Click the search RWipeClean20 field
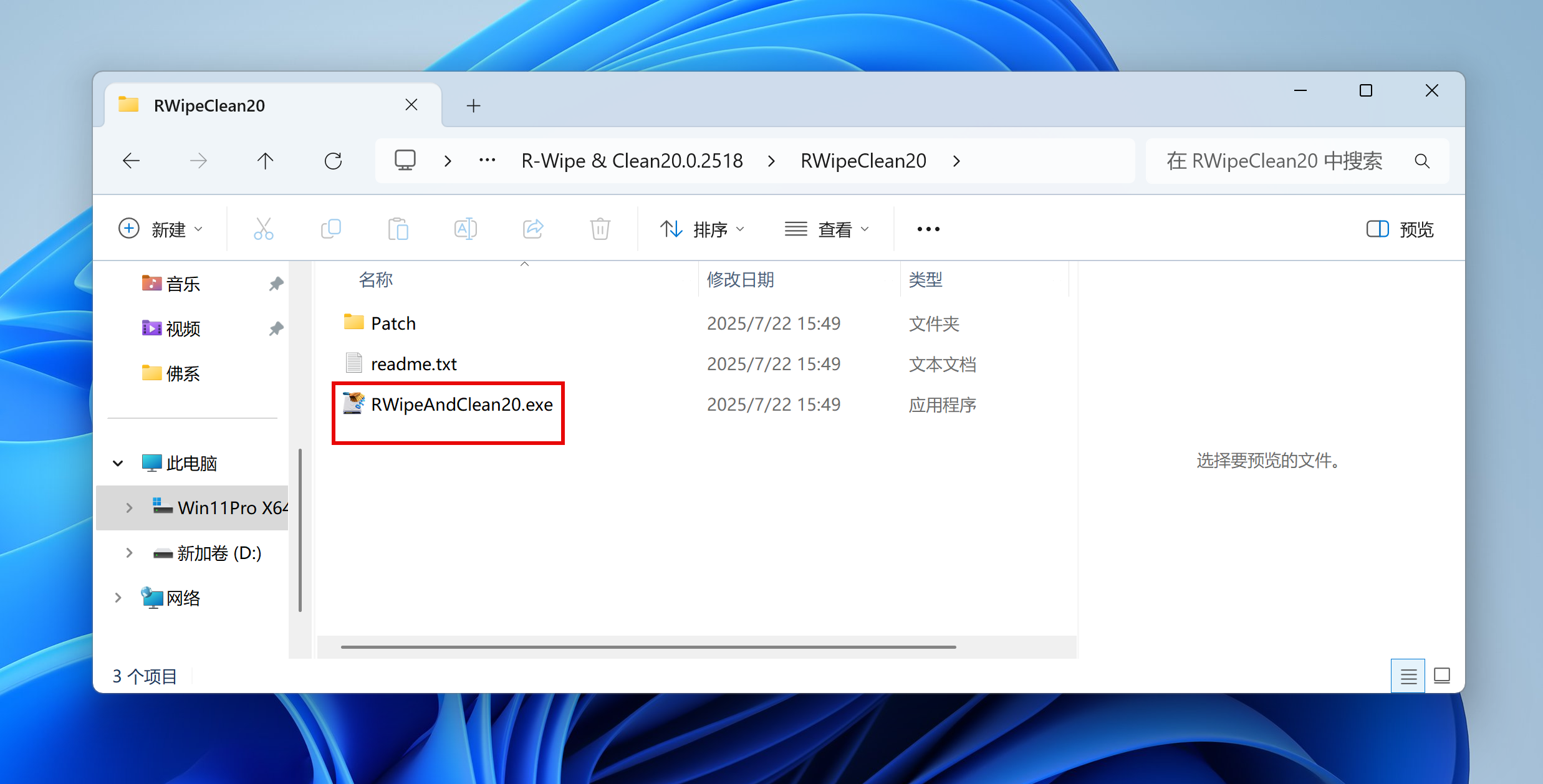This screenshot has width=1543, height=784. (1274, 161)
